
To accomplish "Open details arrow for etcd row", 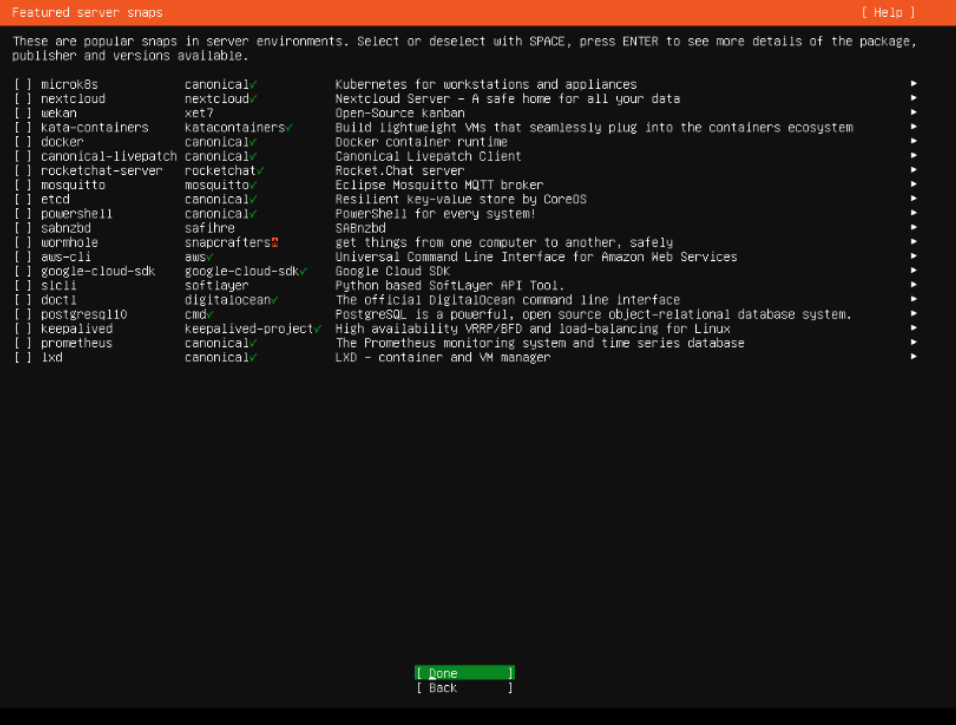I will (x=913, y=199).
